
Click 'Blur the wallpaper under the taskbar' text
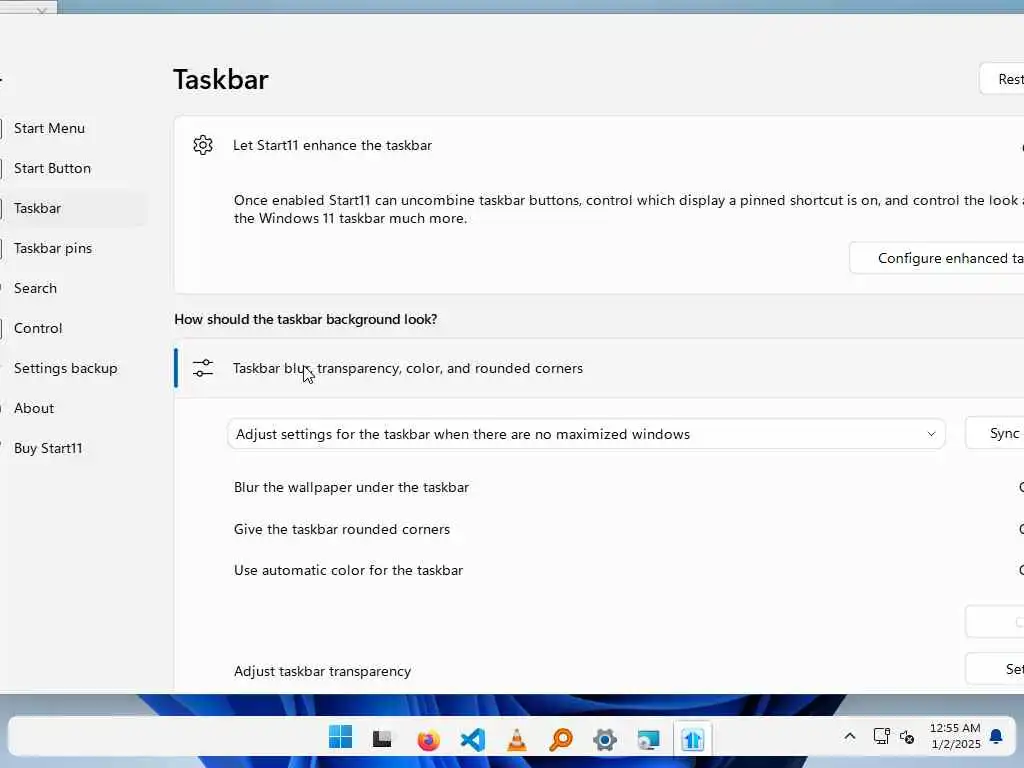pos(351,487)
